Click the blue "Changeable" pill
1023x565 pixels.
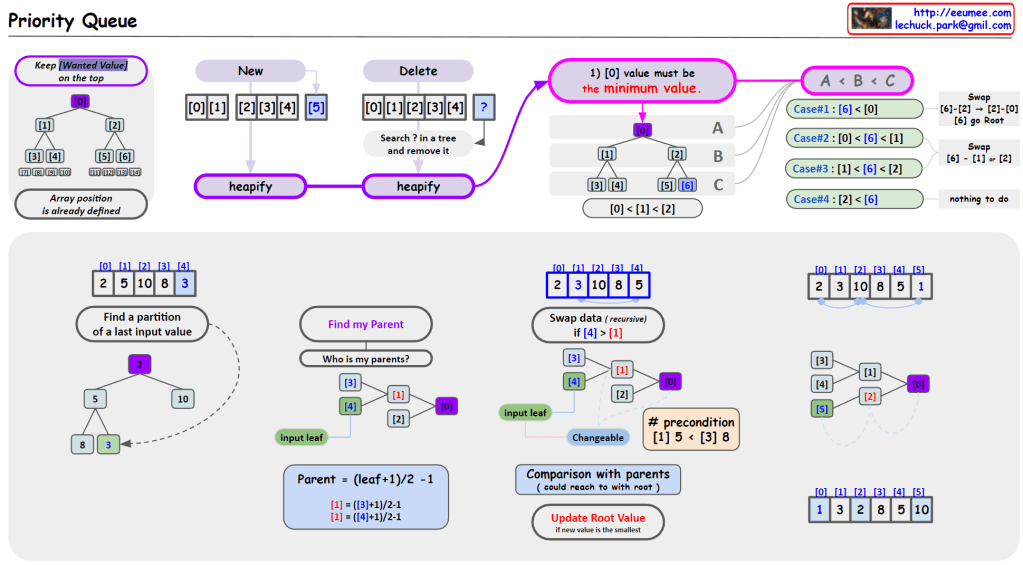click(x=597, y=437)
